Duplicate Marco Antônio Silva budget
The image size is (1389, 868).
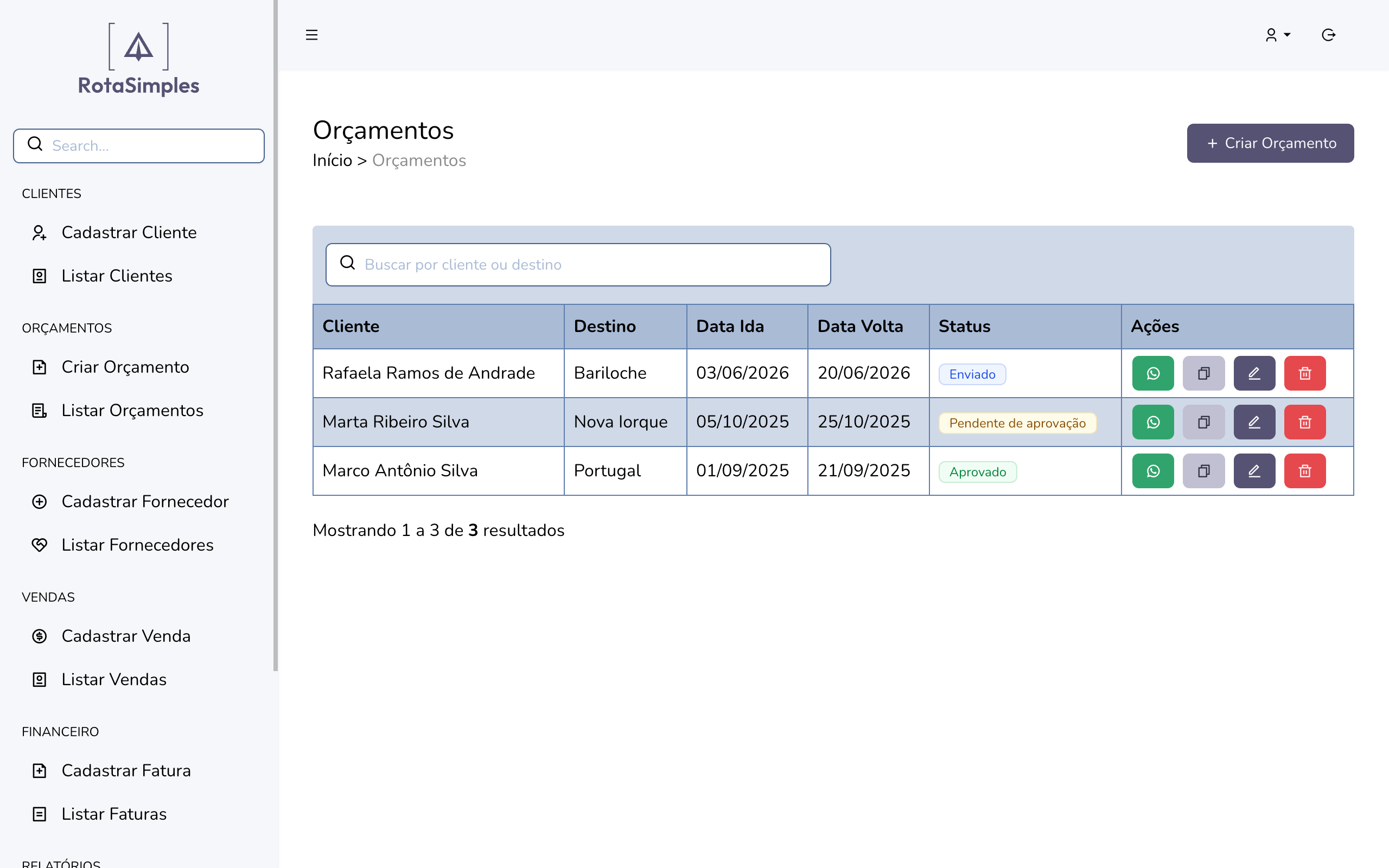[1203, 471]
